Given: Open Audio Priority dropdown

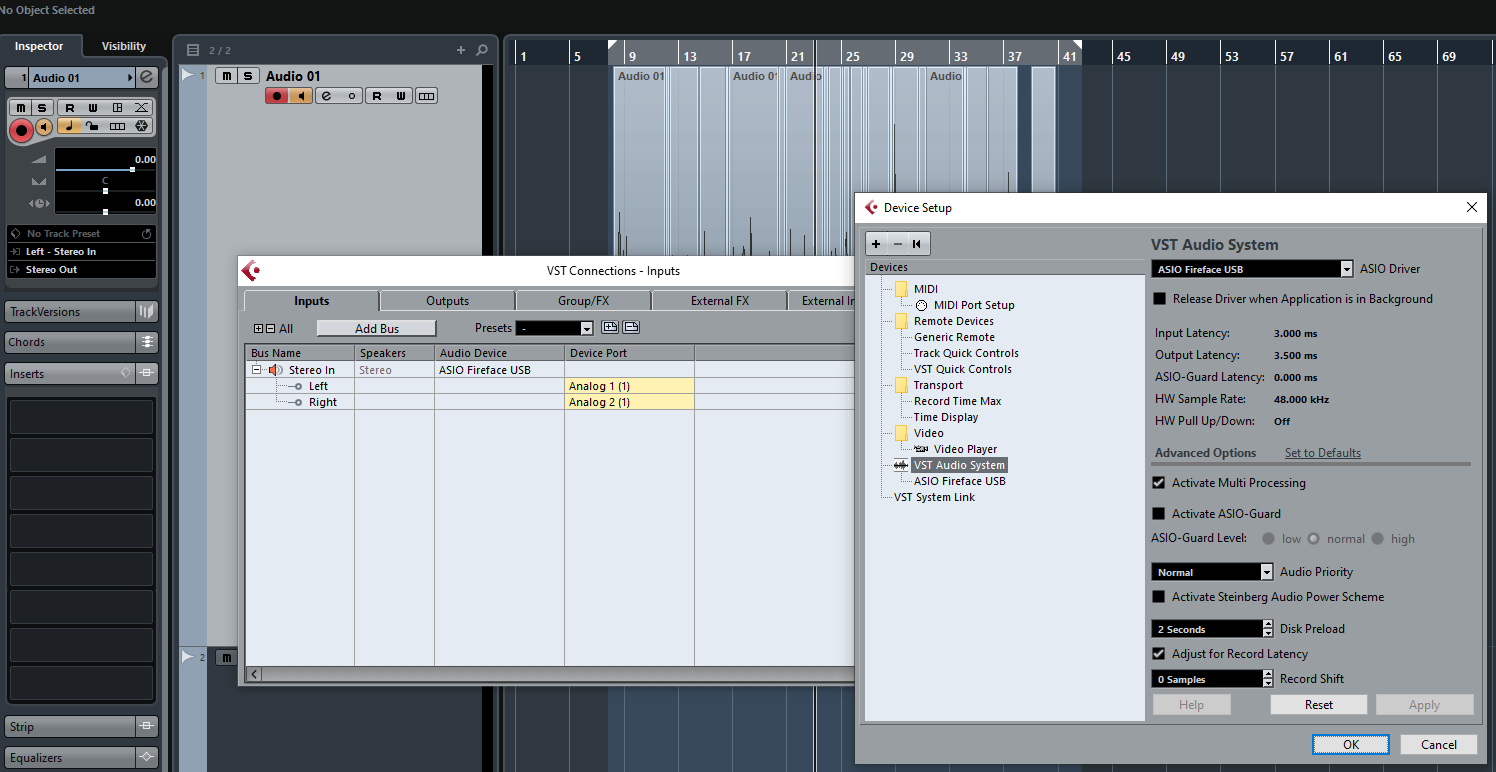Looking at the screenshot, I should click(1267, 572).
